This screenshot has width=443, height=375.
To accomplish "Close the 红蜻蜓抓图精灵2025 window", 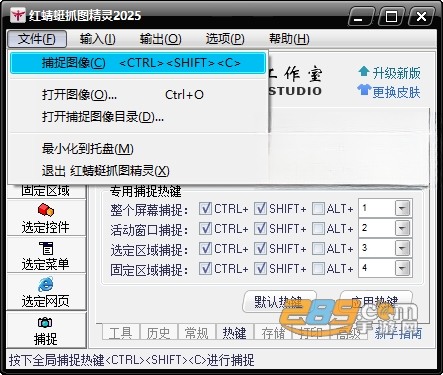I will 422,16.
